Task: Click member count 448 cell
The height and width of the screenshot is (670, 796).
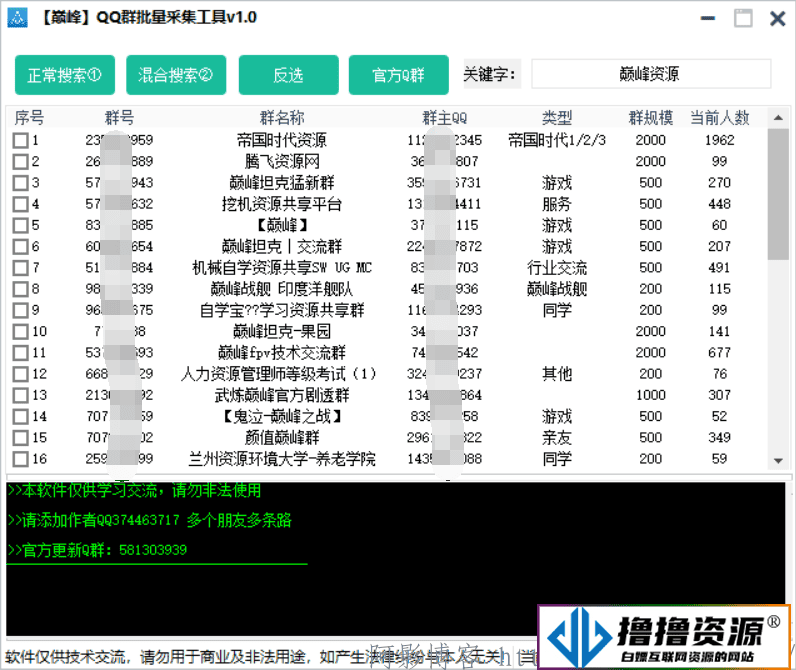Action: [x=719, y=204]
